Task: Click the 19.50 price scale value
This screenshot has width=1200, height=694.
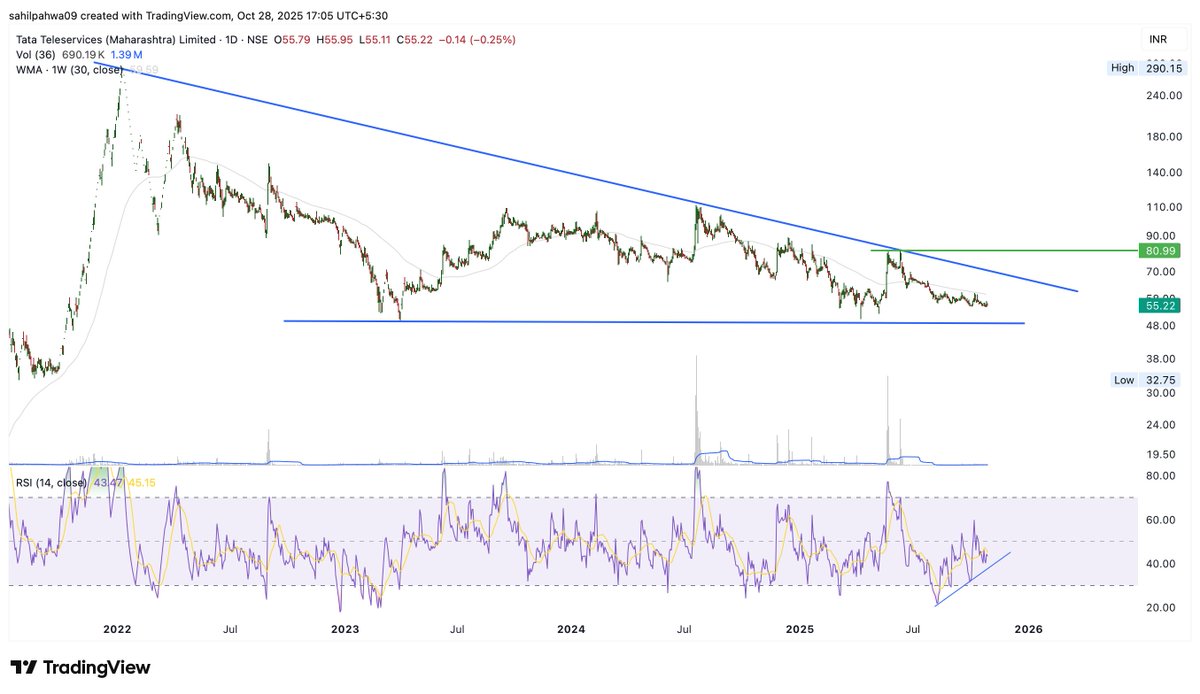Action: (1160, 454)
